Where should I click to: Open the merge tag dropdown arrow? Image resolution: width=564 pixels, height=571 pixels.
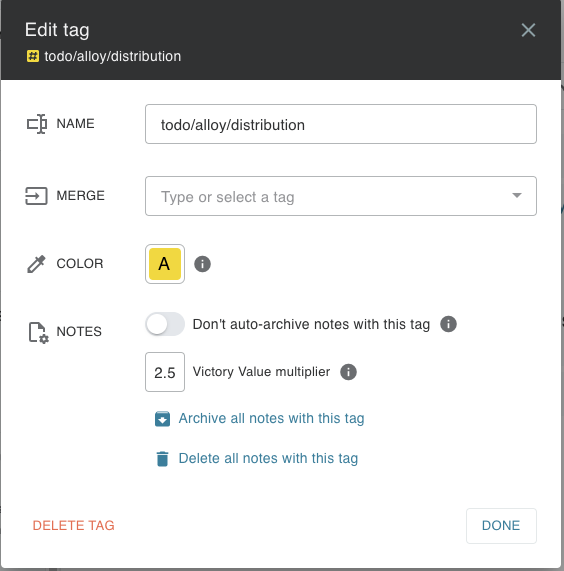click(x=517, y=196)
